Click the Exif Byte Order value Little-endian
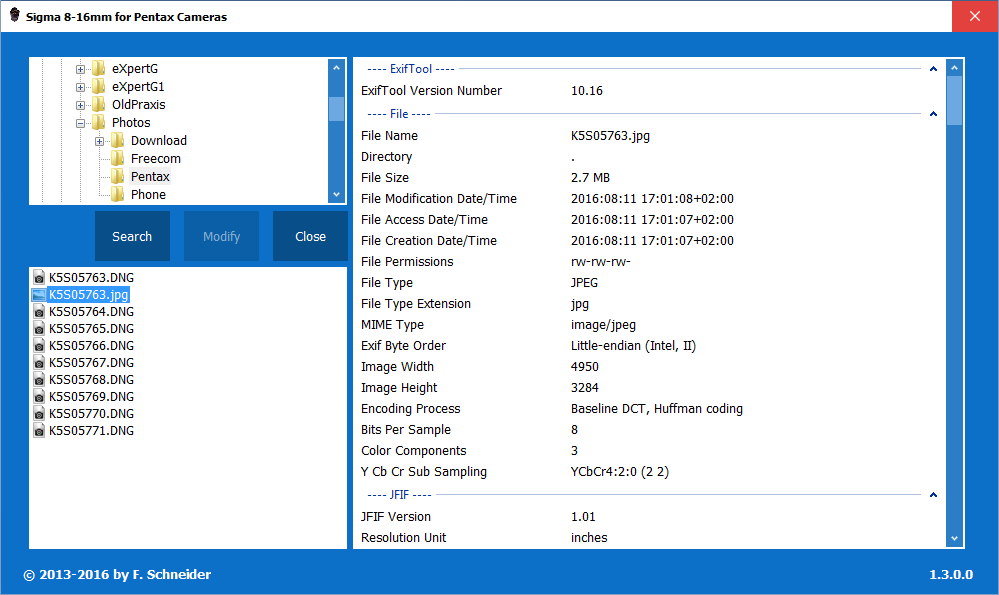 (633, 346)
